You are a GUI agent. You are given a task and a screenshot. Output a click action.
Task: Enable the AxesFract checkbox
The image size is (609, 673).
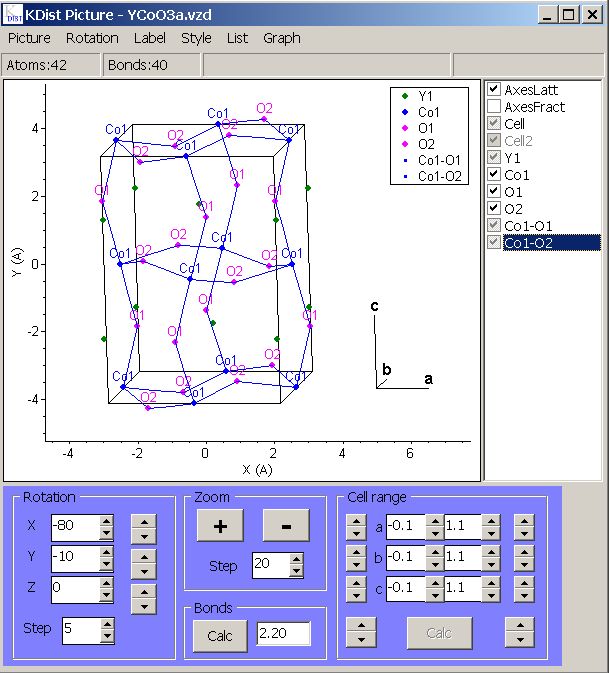tap(494, 106)
